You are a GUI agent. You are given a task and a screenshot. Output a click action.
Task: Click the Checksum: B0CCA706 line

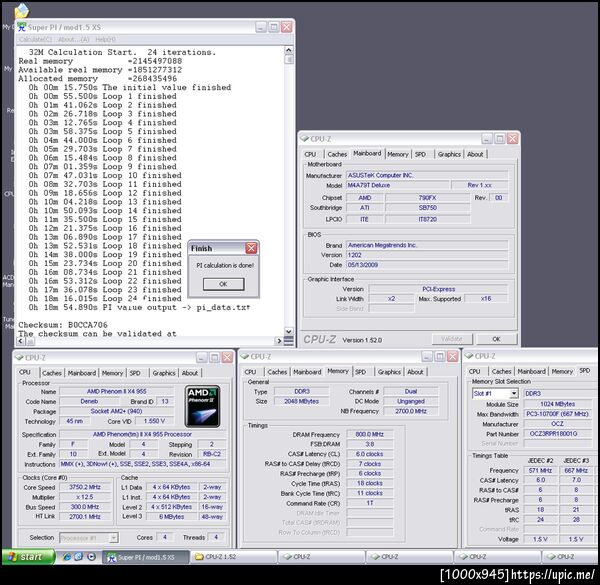63,325
